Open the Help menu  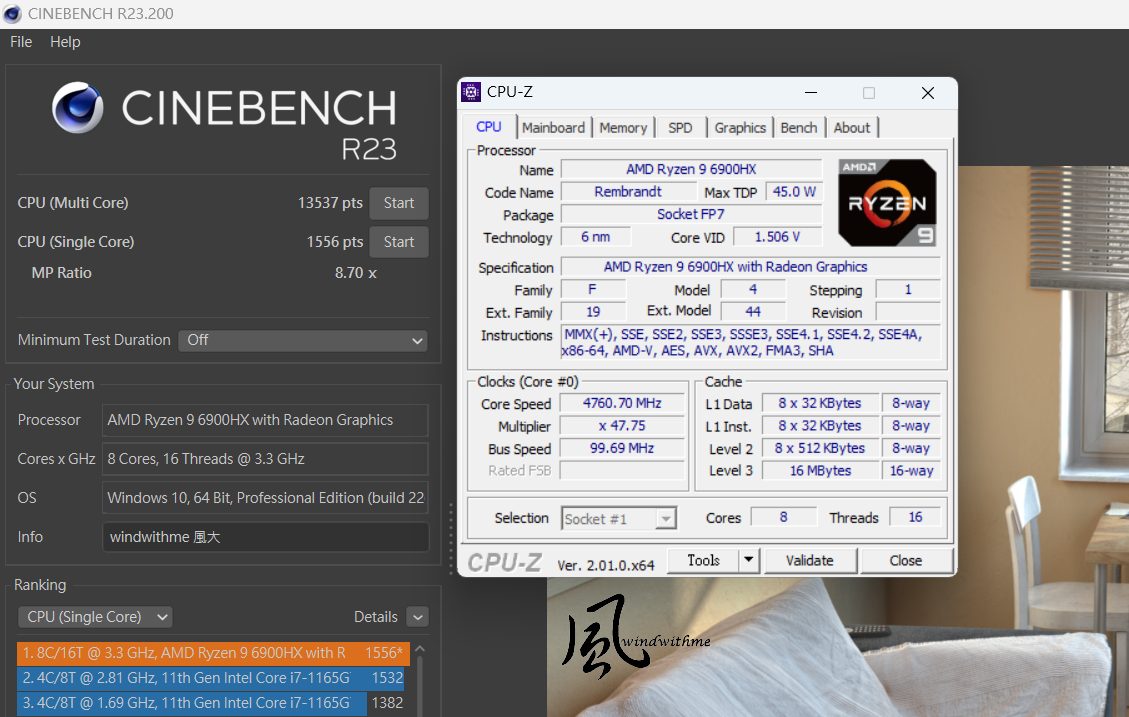click(65, 42)
